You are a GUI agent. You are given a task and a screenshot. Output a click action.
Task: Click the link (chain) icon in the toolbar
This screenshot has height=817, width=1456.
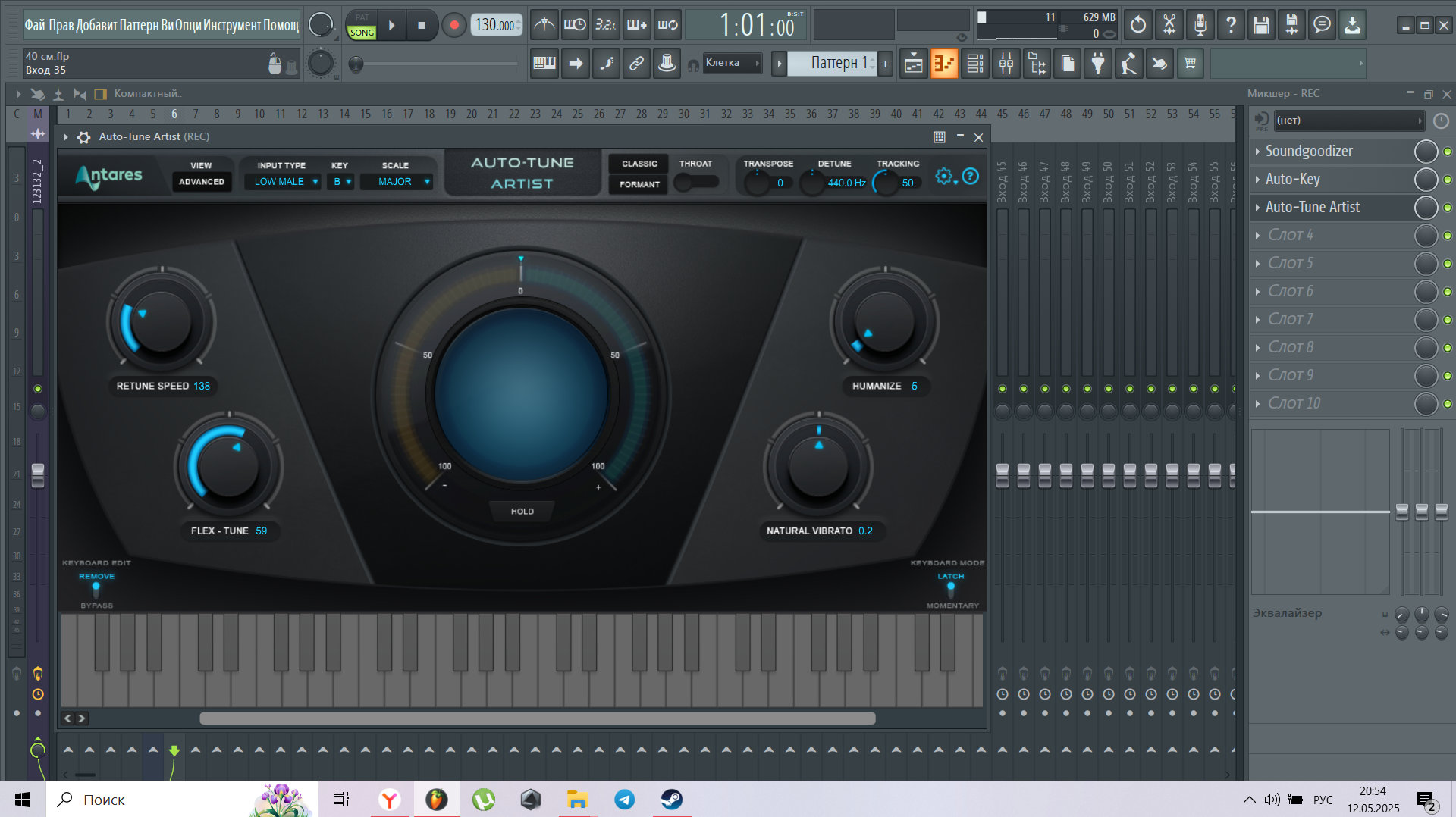coord(636,64)
